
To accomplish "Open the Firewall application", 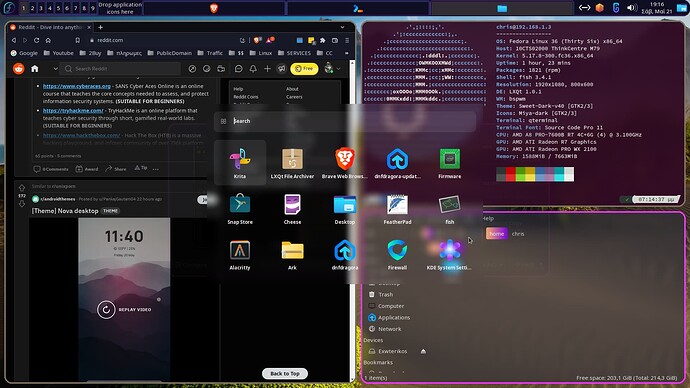I will (397, 255).
